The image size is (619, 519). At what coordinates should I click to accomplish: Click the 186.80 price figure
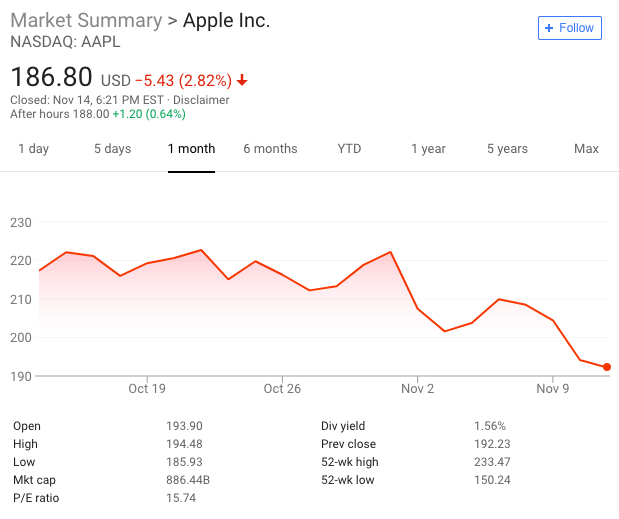click(51, 77)
